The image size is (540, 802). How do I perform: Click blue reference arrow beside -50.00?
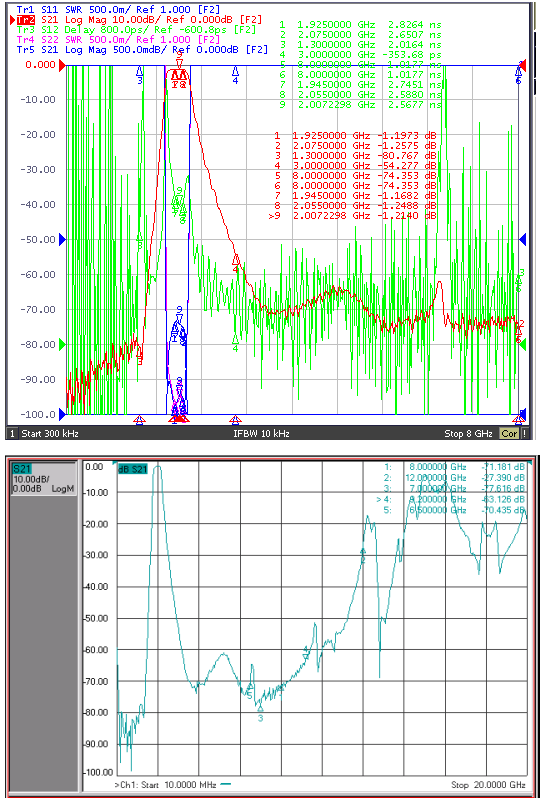click(x=62, y=239)
